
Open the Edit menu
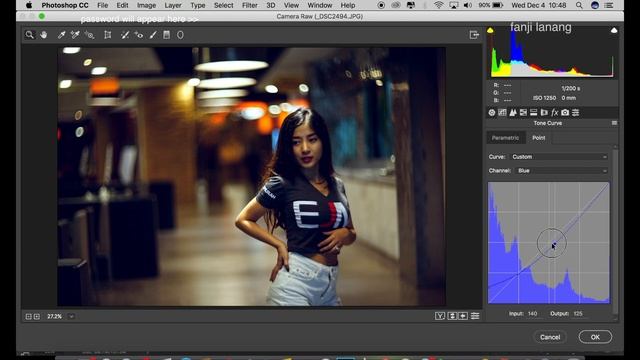[122, 5]
